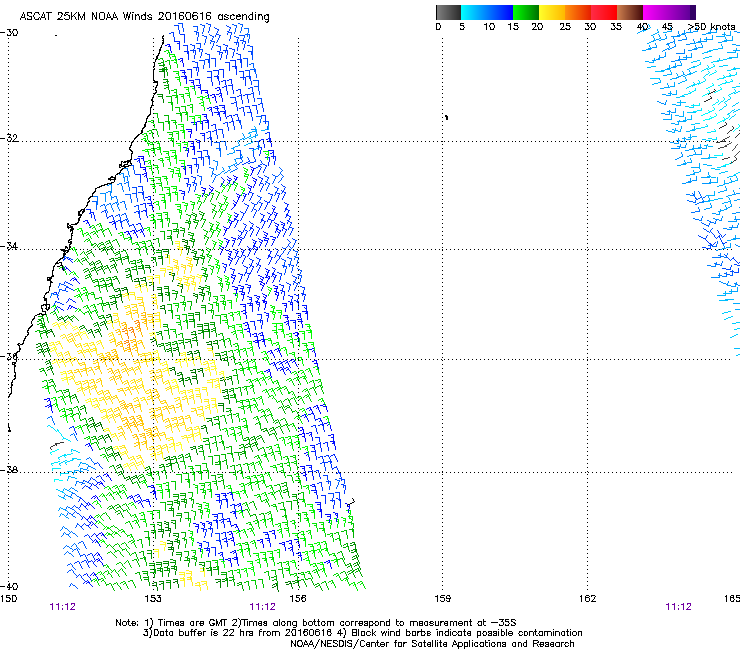Click the green 15–20 knots legend segment
This screenshot has width=740, height=650.
[x=526, y=12]
